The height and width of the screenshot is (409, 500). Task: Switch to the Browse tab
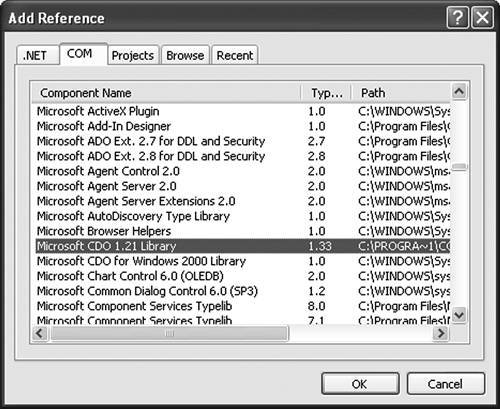click(x=185, y=55)
